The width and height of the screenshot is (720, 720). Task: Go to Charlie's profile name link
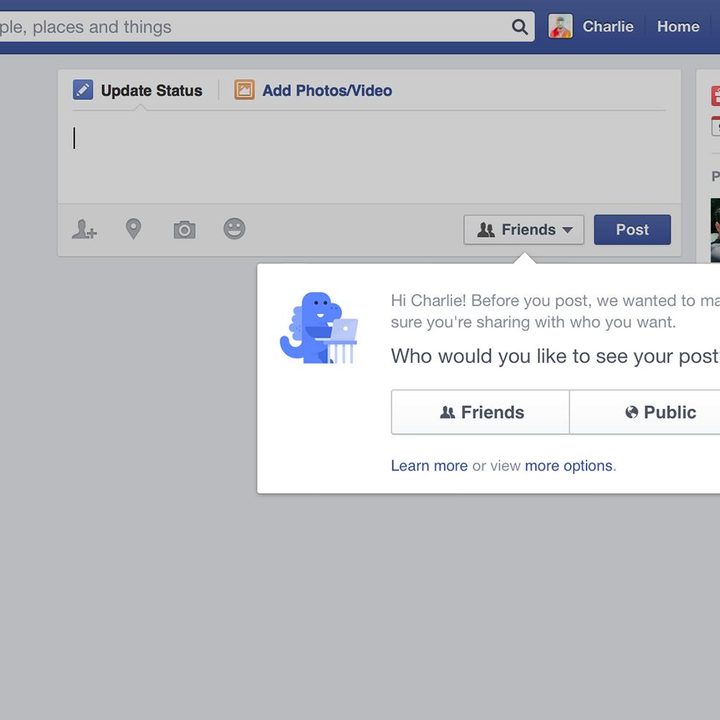pyautogui.click(x=608, y=27)
